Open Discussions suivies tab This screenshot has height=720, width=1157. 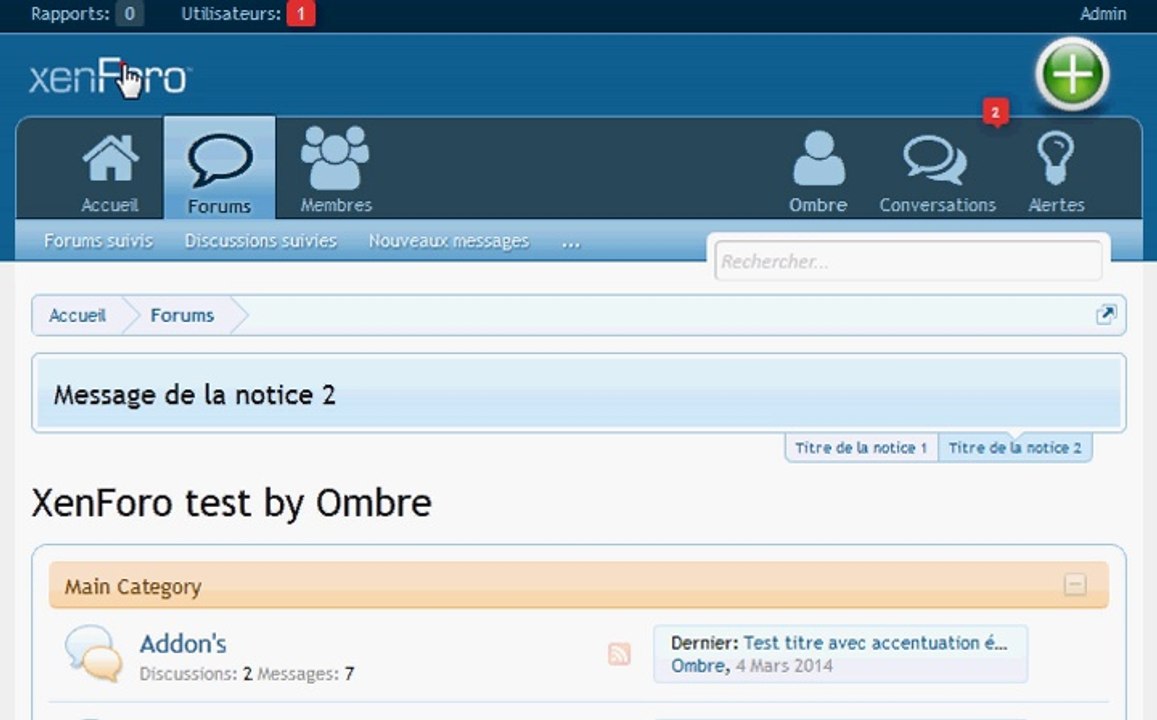point(260,240)
